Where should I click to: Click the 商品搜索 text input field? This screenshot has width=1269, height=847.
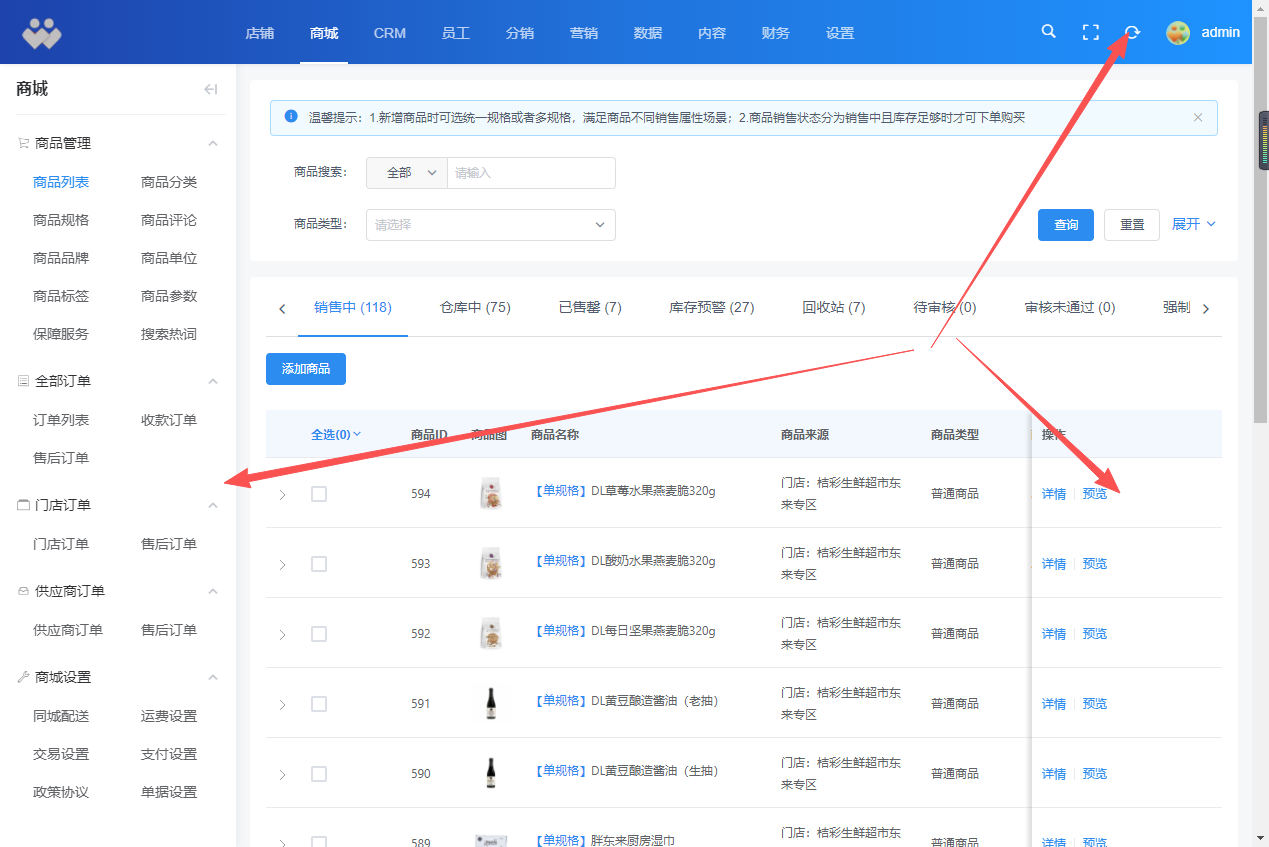pyautogui.click(x=530, y=173)
